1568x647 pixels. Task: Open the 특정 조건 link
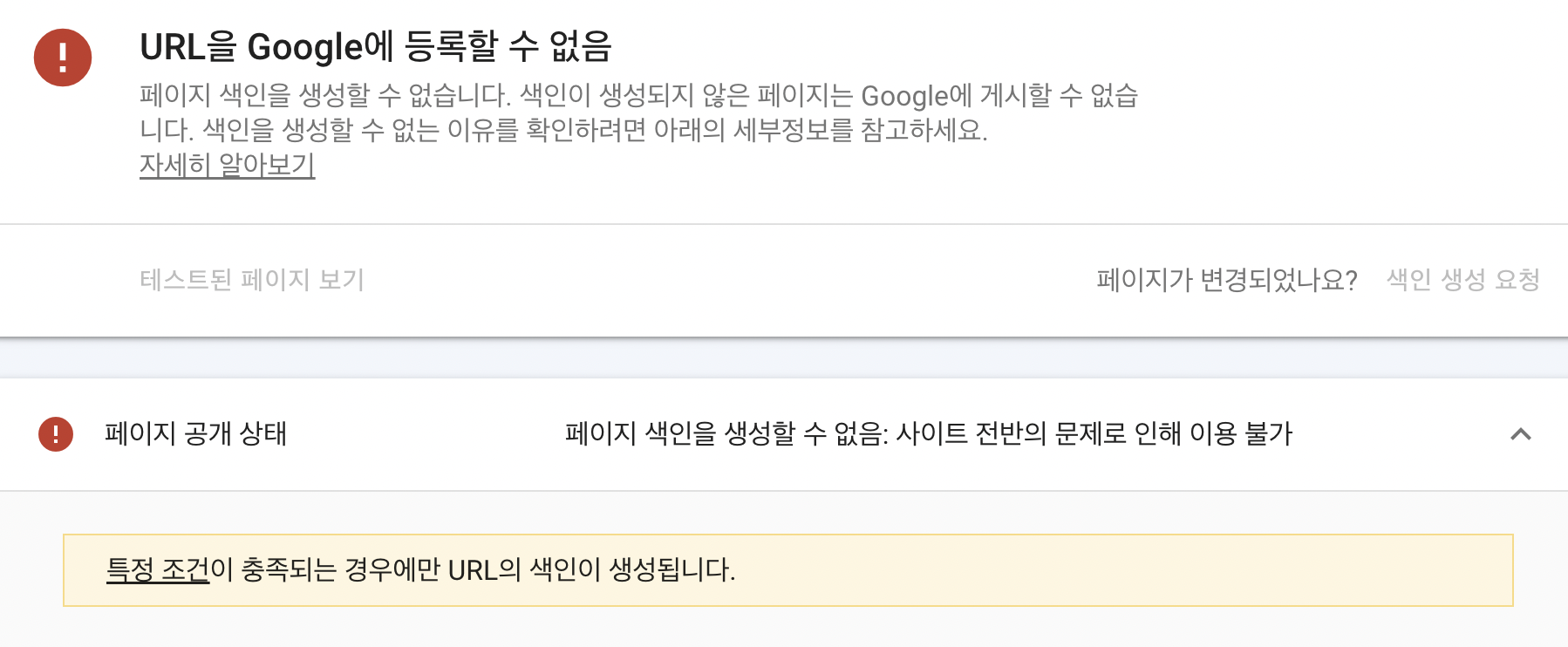[x=155, y=571]
